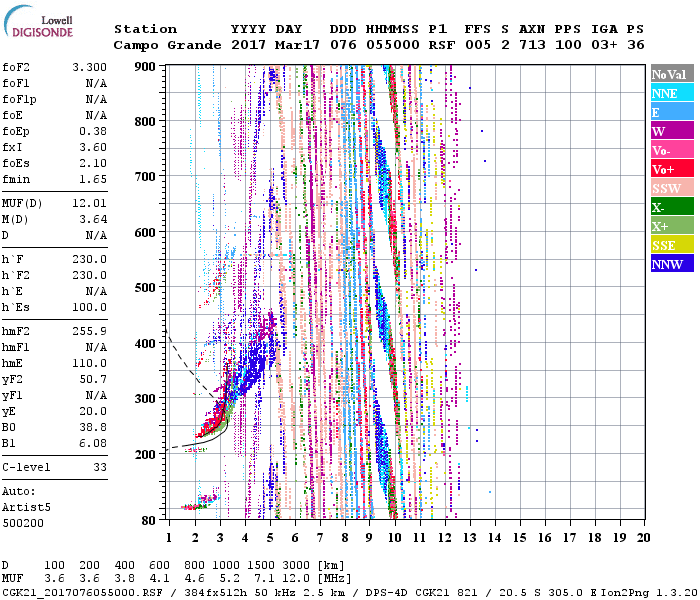Click the MUF value 7.1 for 1500 km
The width and height of the screenshot is (700, 600).
pos(264,579)
